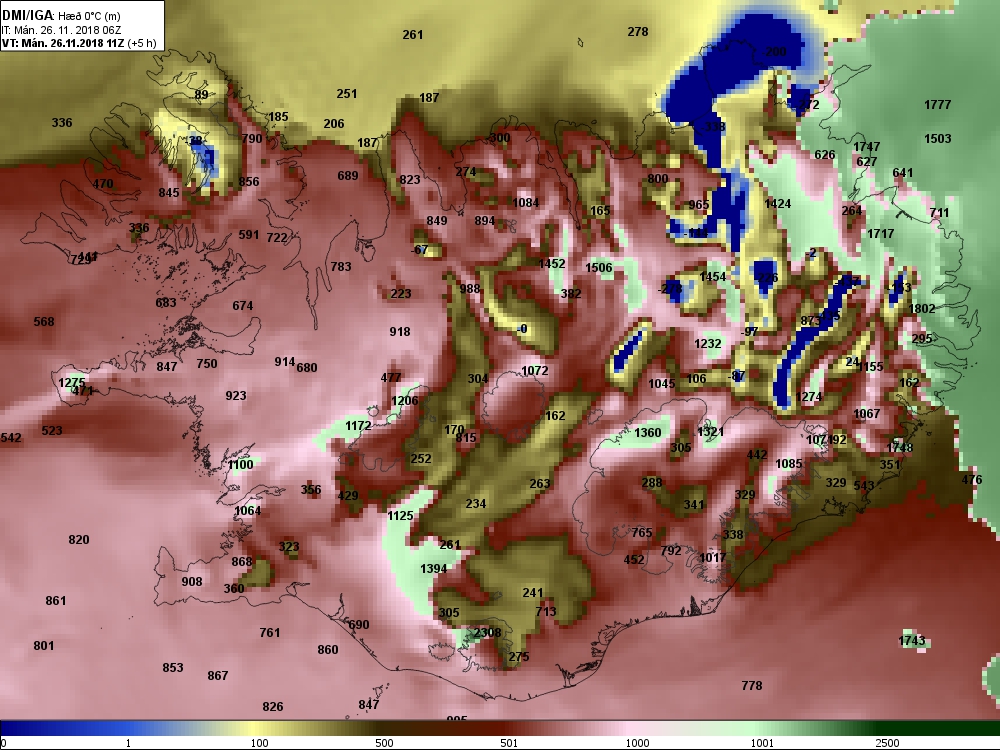Click the map value '1232'

pos(708,343)
